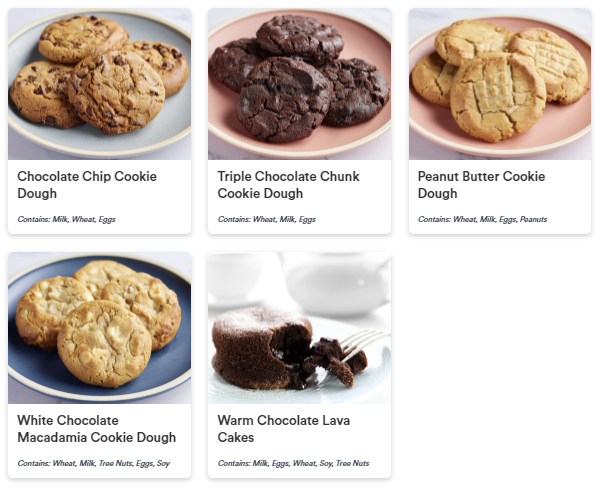
Task: Click allergen text 'Contains: Milk, Wheat, Eggs'
Action: tap(66, 219)
